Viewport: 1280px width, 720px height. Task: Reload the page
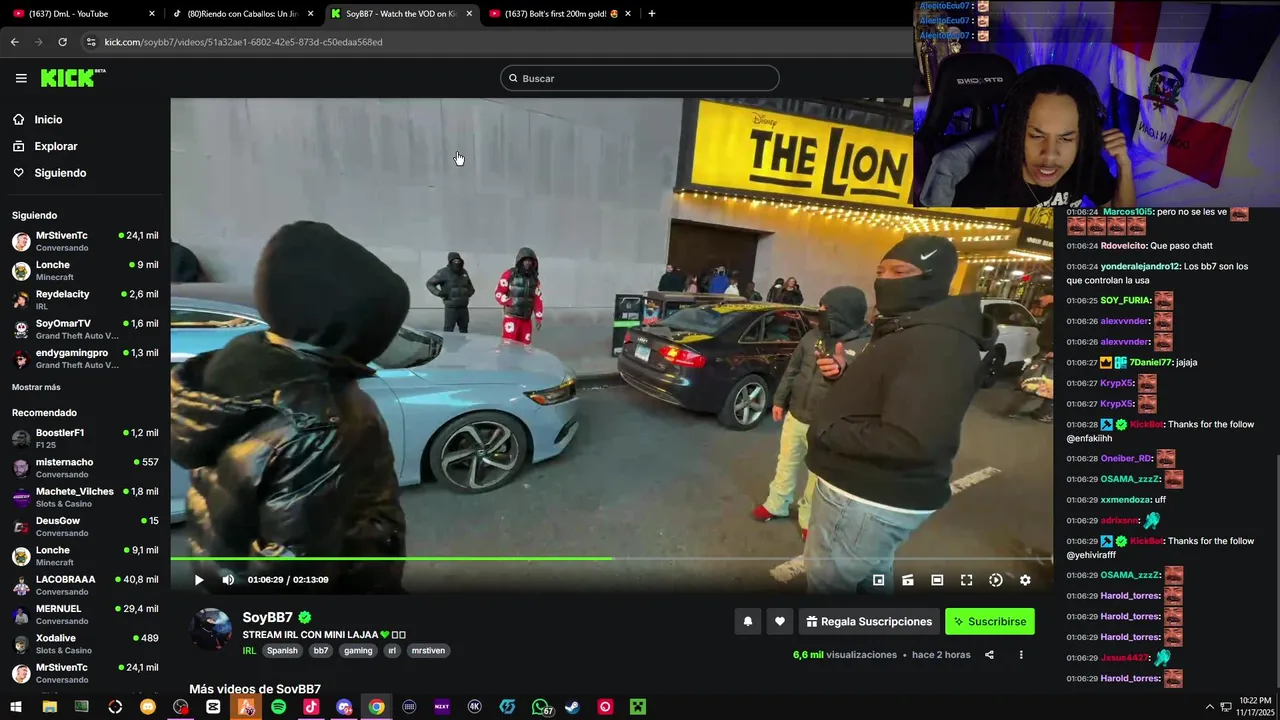pos(62,42)
